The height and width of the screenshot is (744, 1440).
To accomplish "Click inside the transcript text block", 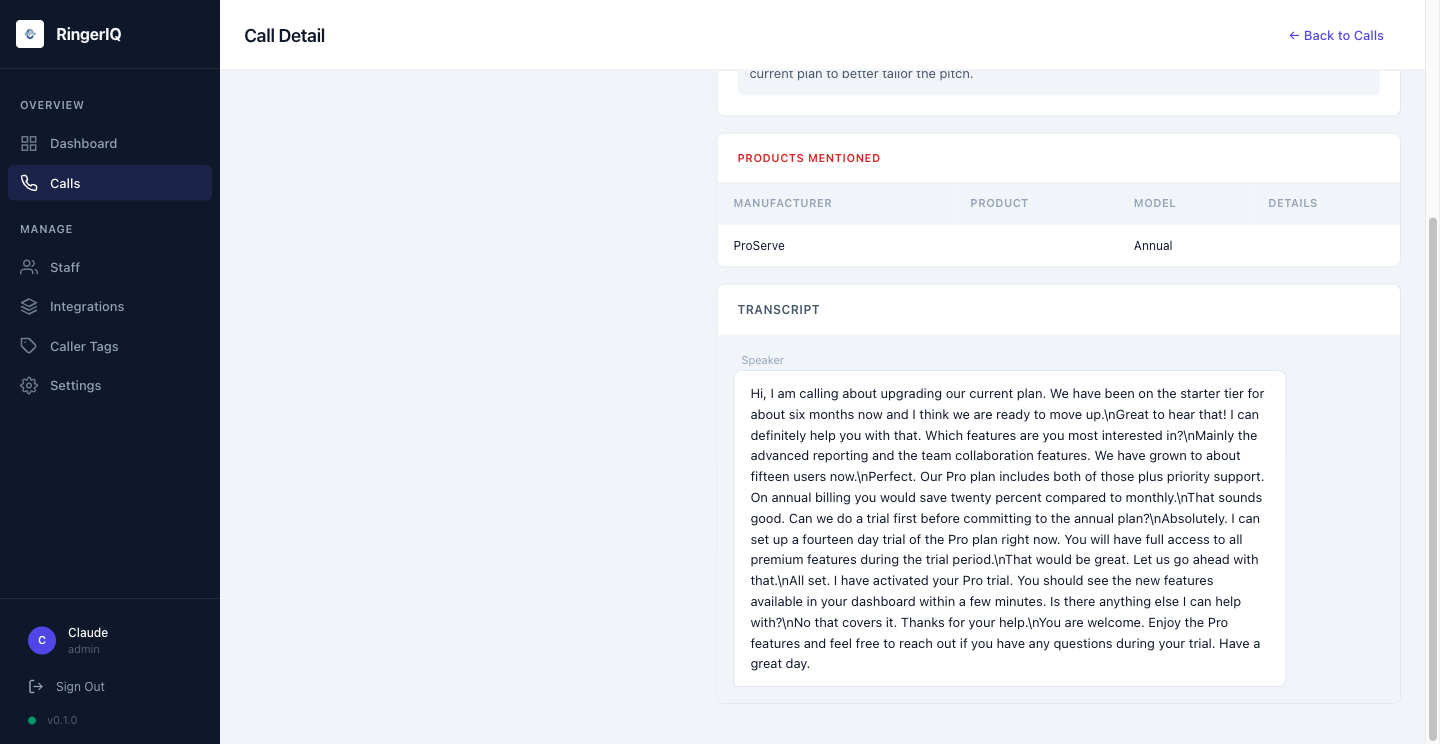I will tap(1009, 528).
